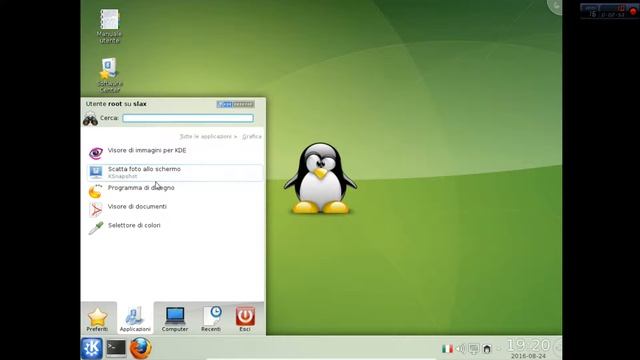Launch Selettore di colori

[175, 229]
